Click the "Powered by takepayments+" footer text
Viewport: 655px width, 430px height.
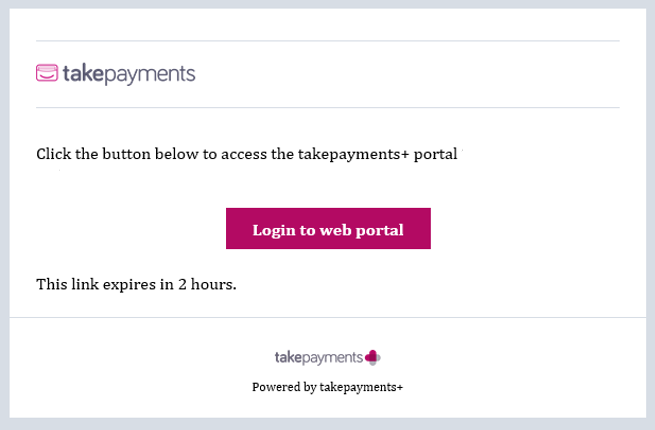point(328,387)
